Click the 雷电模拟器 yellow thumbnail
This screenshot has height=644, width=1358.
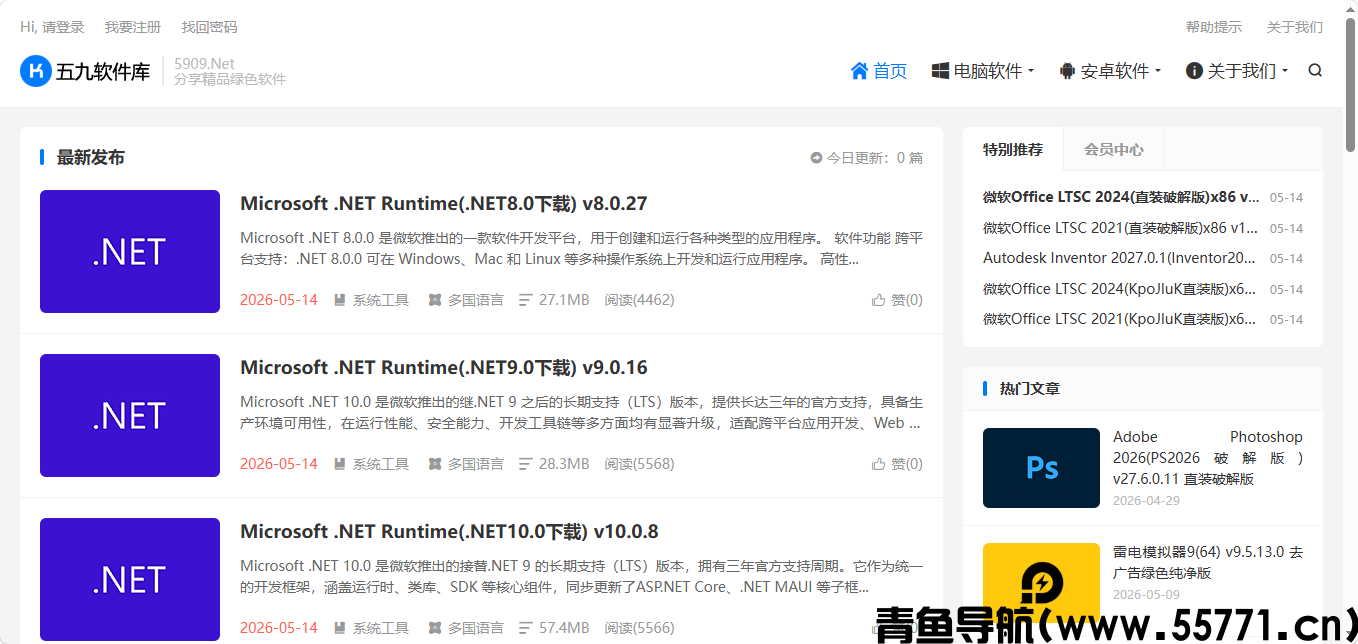coord(1041,583)
